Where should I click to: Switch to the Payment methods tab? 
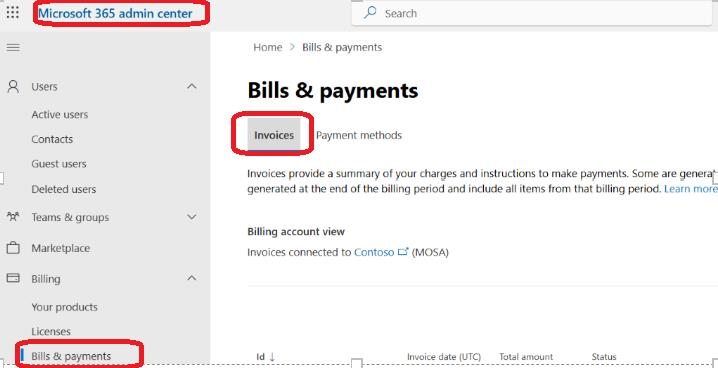tap(359, 135)
